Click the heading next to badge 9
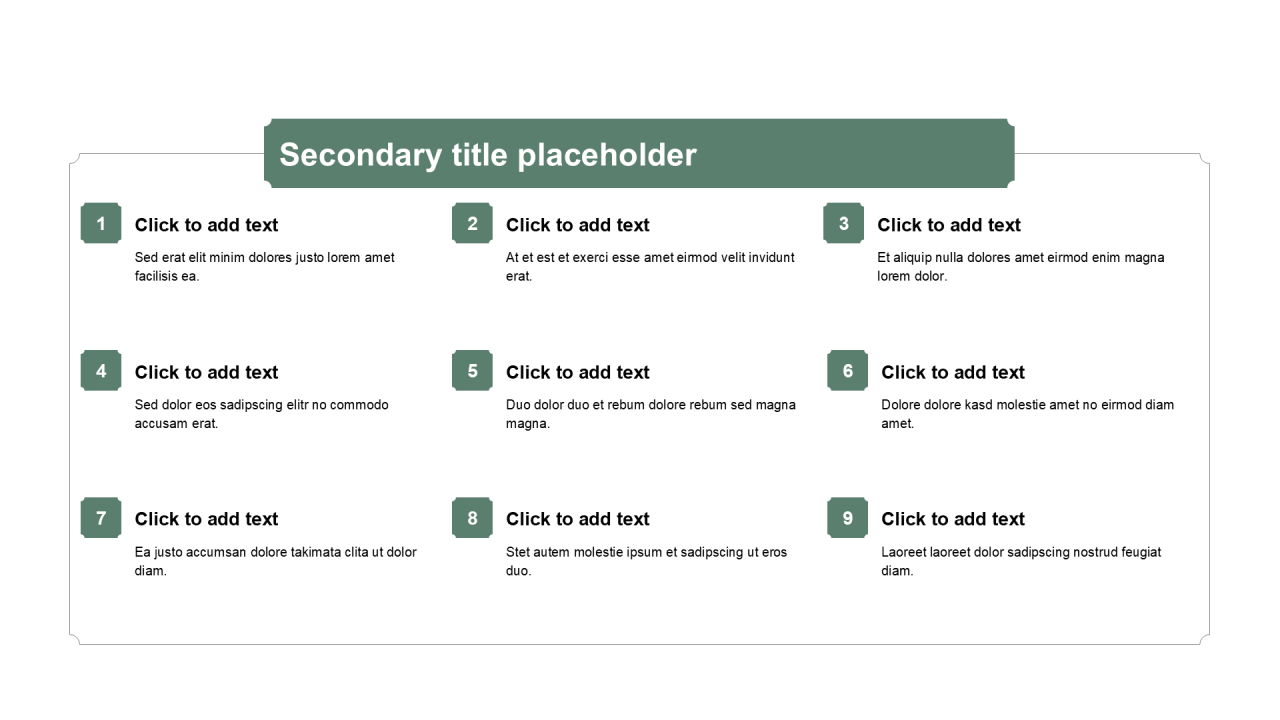 coord(952,519)
